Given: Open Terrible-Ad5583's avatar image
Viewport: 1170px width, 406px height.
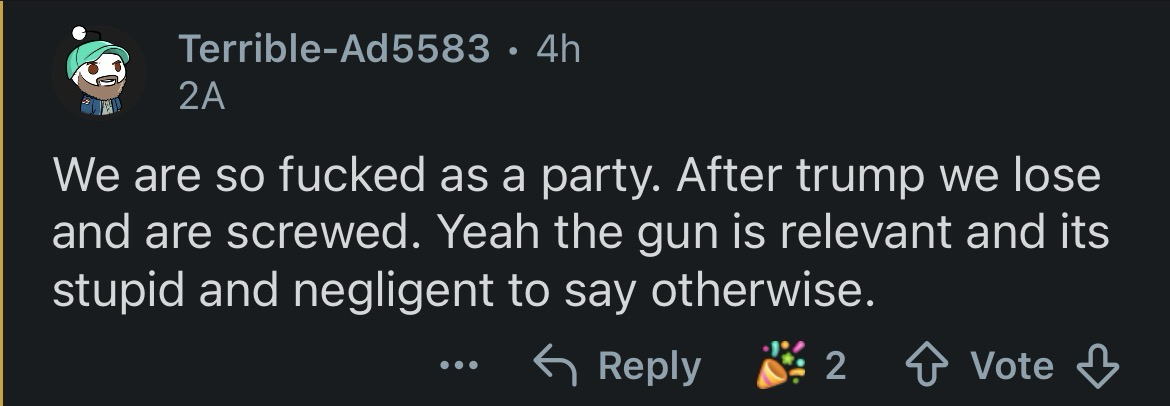Looking at the screenshot, I should (x=99, y=75).
